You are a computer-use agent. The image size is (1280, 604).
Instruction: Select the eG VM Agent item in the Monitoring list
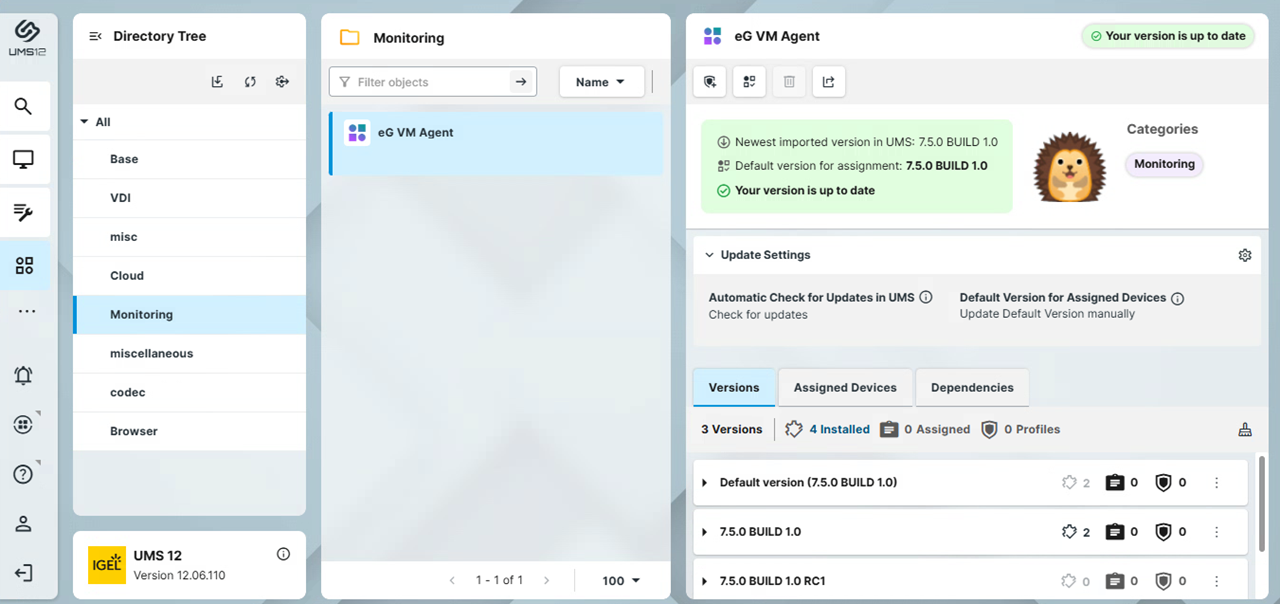point(496,143)
